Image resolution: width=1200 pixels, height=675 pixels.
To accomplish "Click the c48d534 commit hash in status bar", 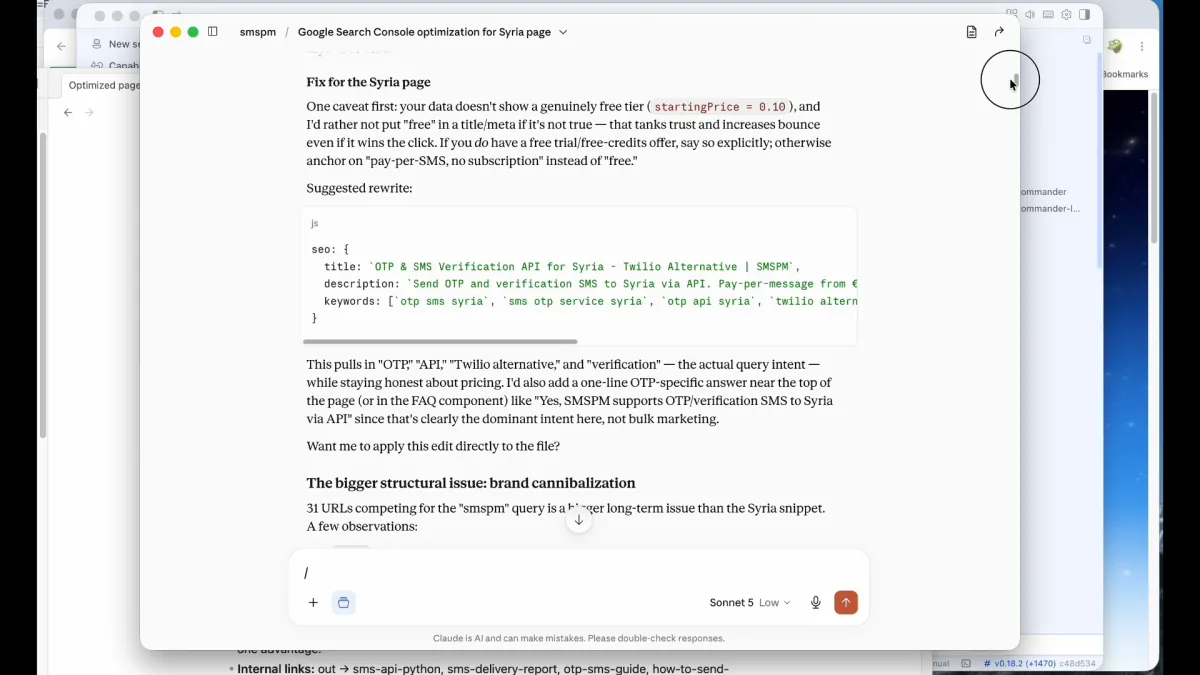I will [1078, 663].
